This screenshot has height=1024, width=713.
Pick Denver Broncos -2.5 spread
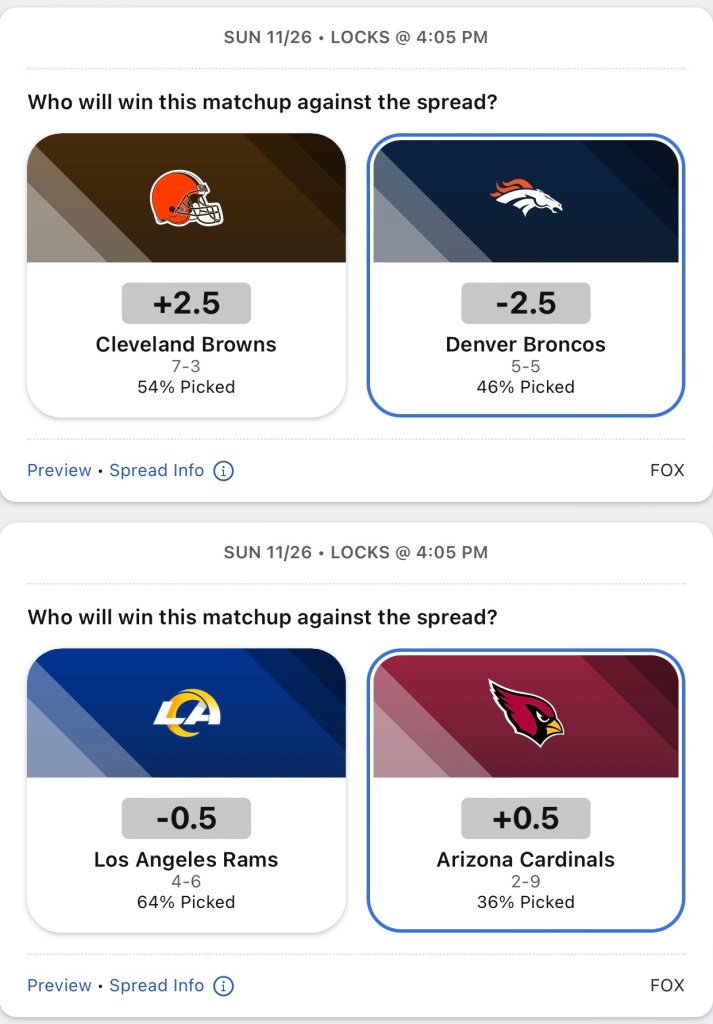[x=526, y=303]
